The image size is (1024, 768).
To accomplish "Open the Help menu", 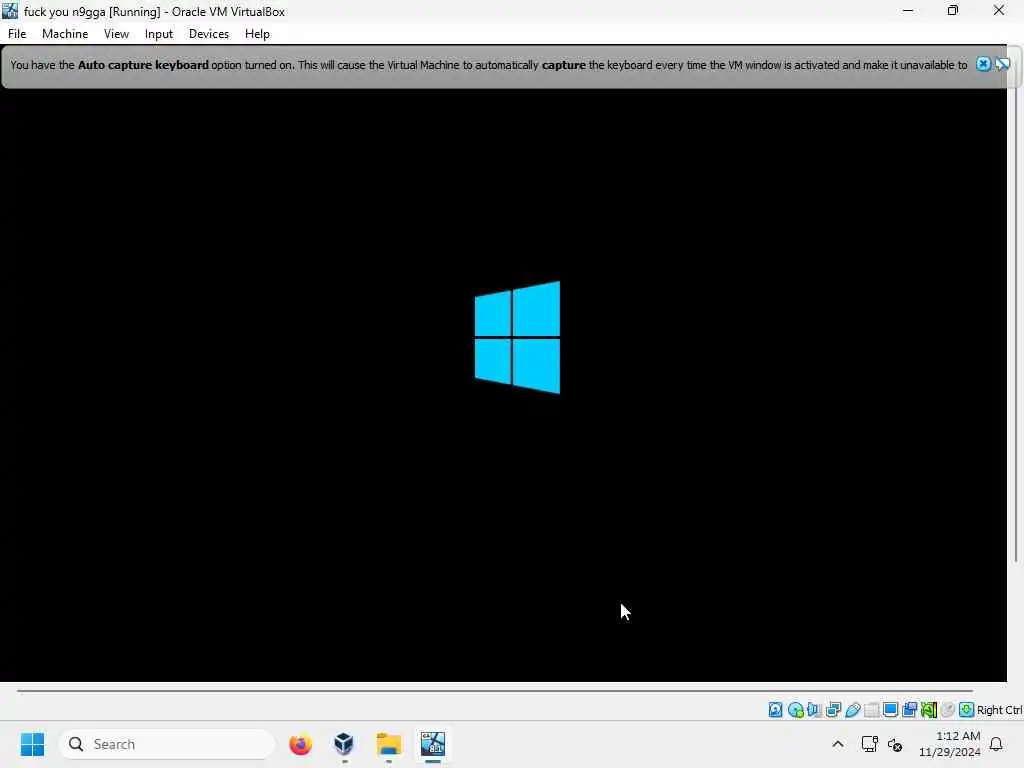I will click(257, 34).
